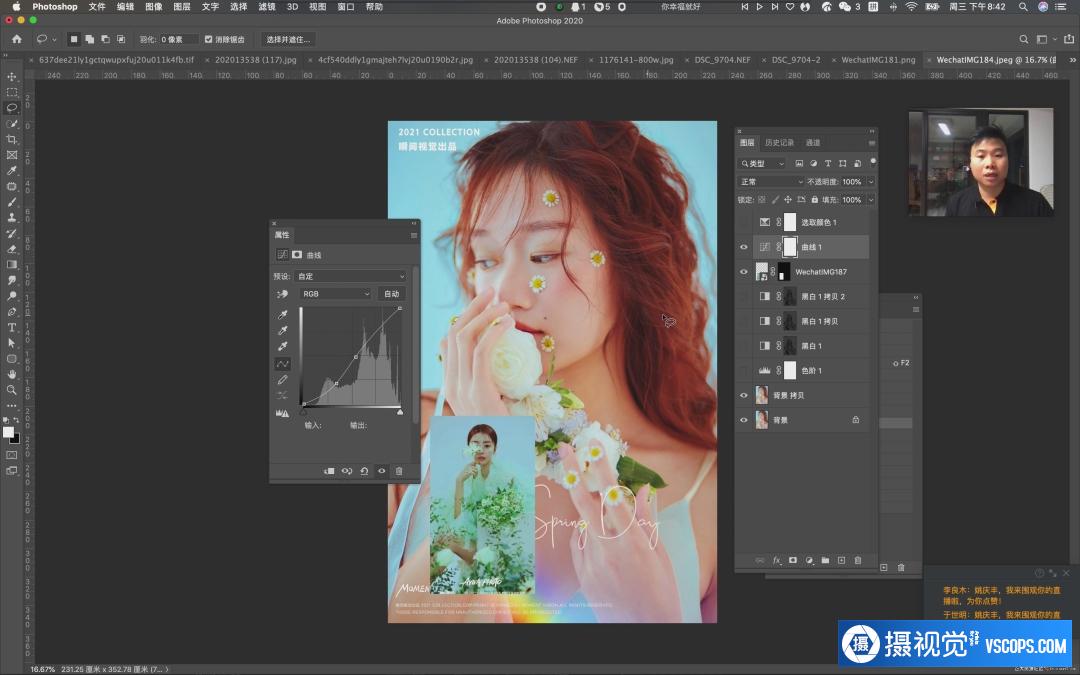Open the Layers panel flyout menu
Screen dimensions: 1080x675
871,143
